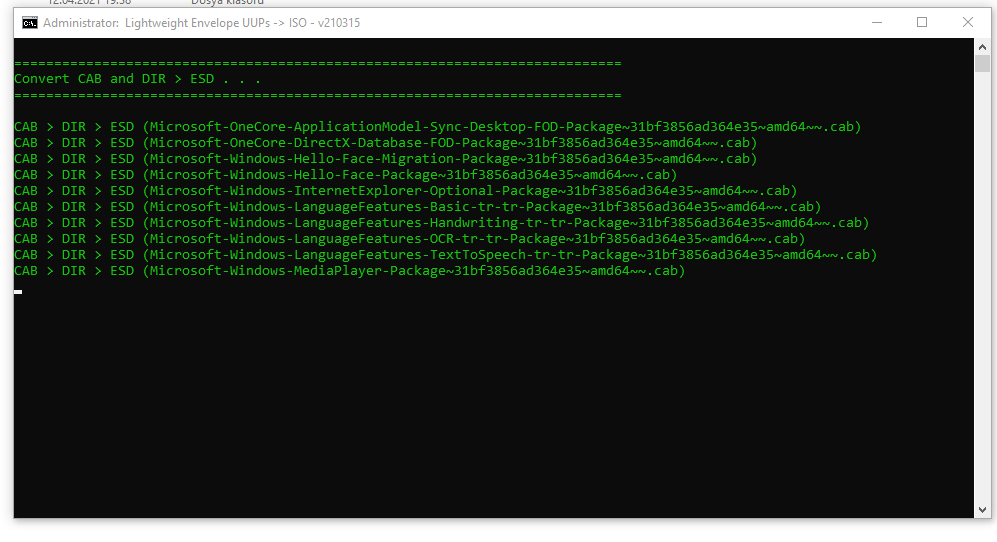Image resolution: width=997 pixels, height=542 pixels.
Task: Click the cmd icon in the title bar
Action: (29, 23)
